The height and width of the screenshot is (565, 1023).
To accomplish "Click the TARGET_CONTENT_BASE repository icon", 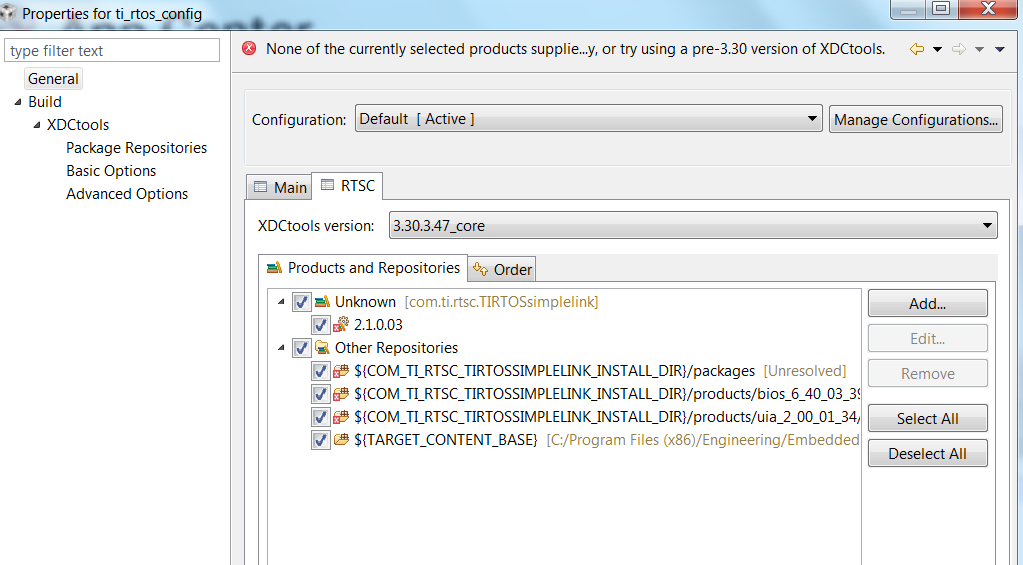I will click(x=341, y=440).
